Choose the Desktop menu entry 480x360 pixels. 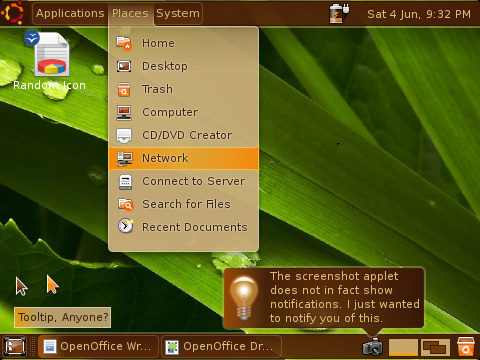pyautogui.click(x=184, y=66)
